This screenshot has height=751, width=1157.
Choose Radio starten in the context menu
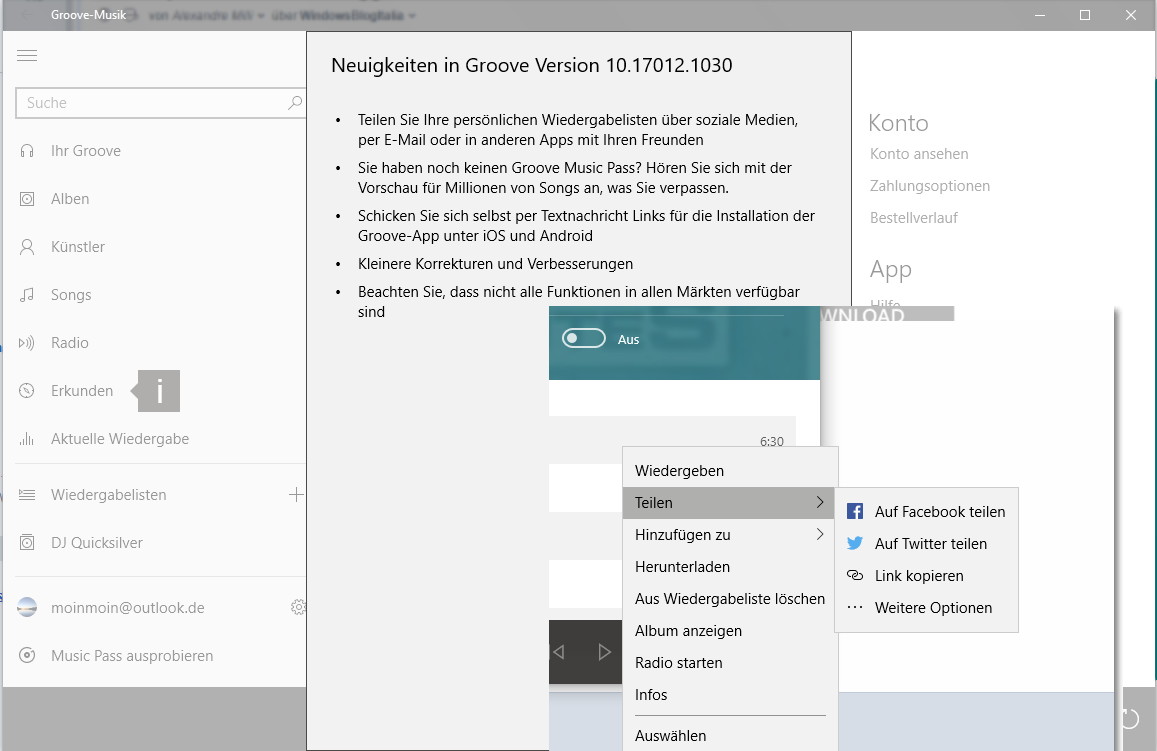pos(731,662)
